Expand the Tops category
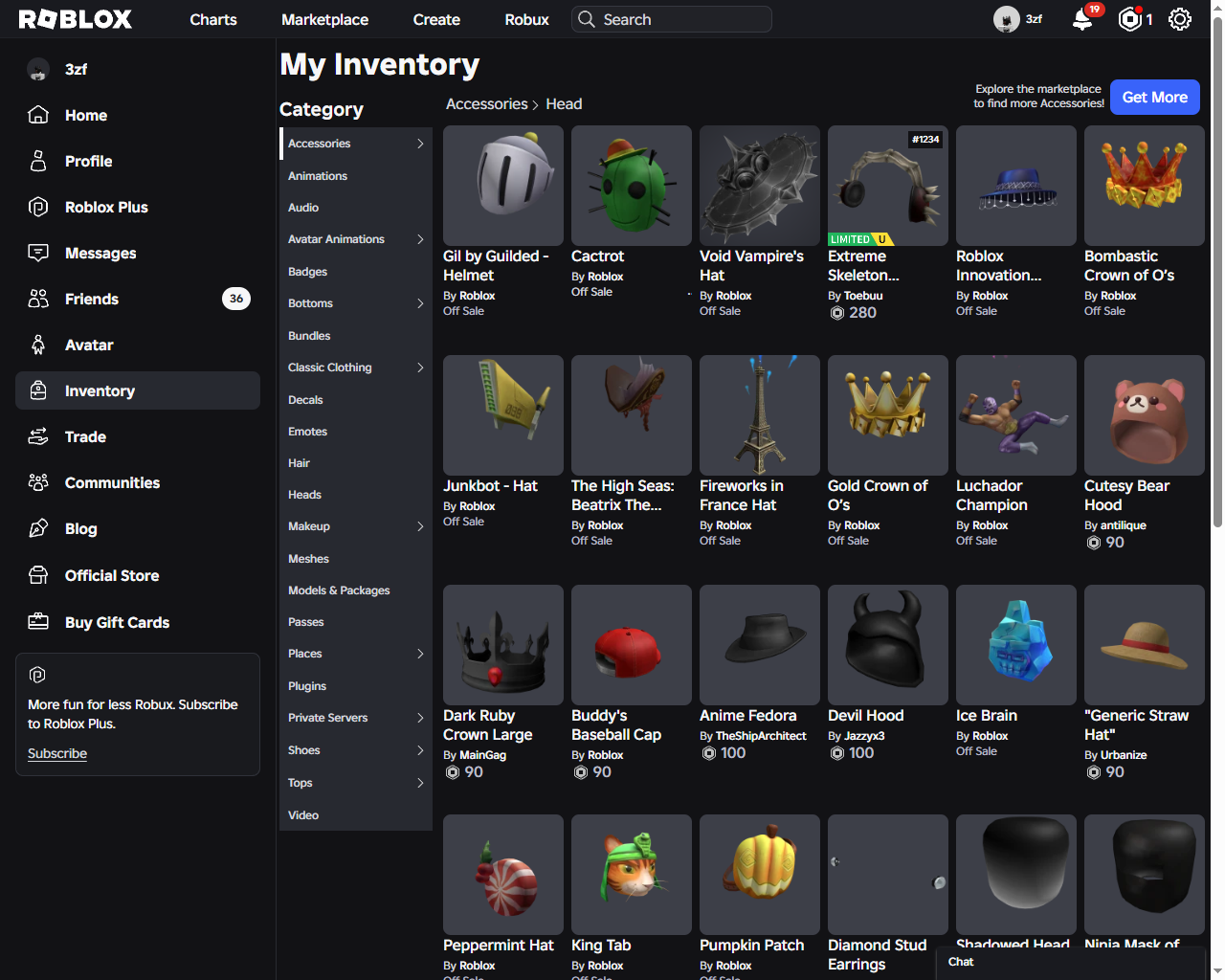This screenshot has width=1225, height=980. (x=420, y=783)
